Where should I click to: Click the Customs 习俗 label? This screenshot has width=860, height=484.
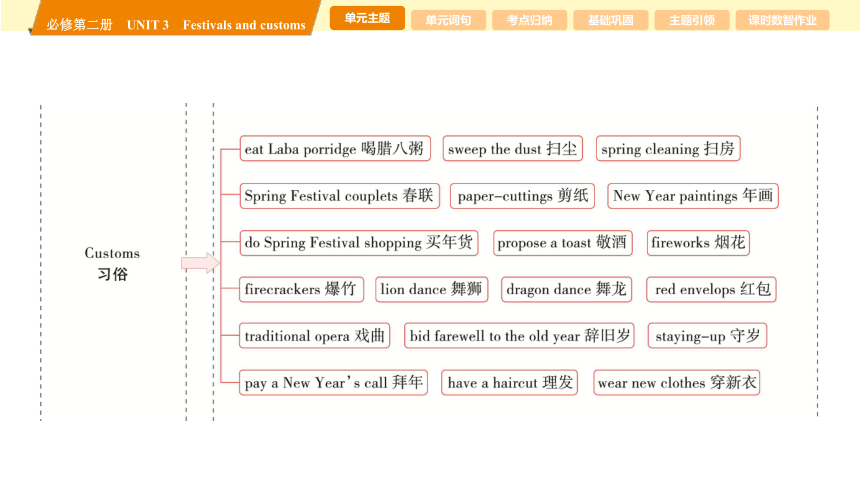pos(112,263)
